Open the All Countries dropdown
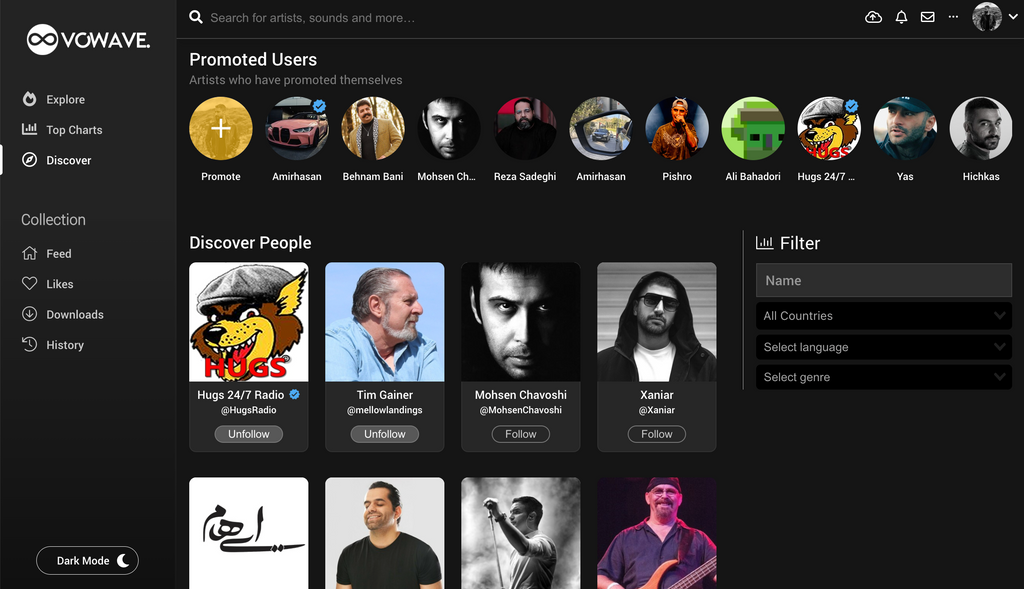1024x589 pixels. point(883,315)
